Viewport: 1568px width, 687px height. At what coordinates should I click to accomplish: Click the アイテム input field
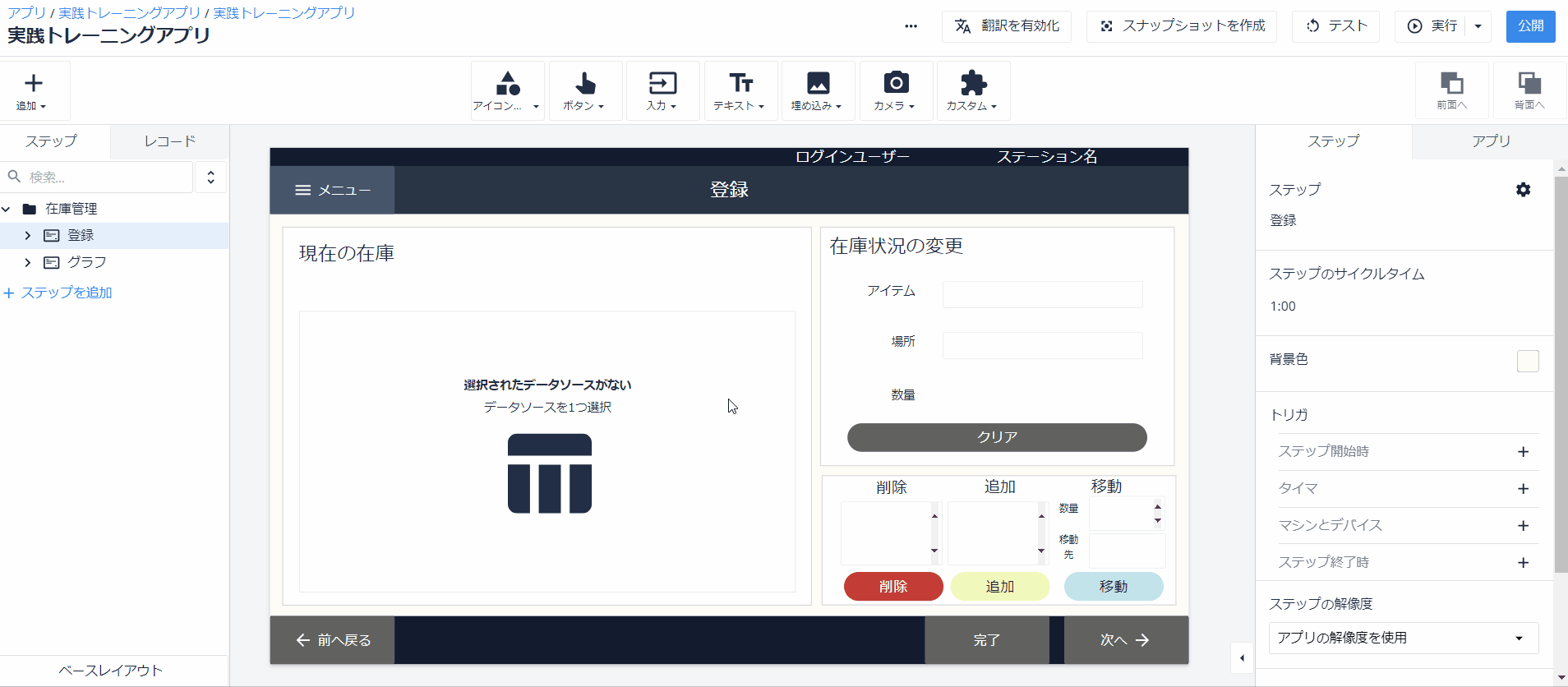1042,294
